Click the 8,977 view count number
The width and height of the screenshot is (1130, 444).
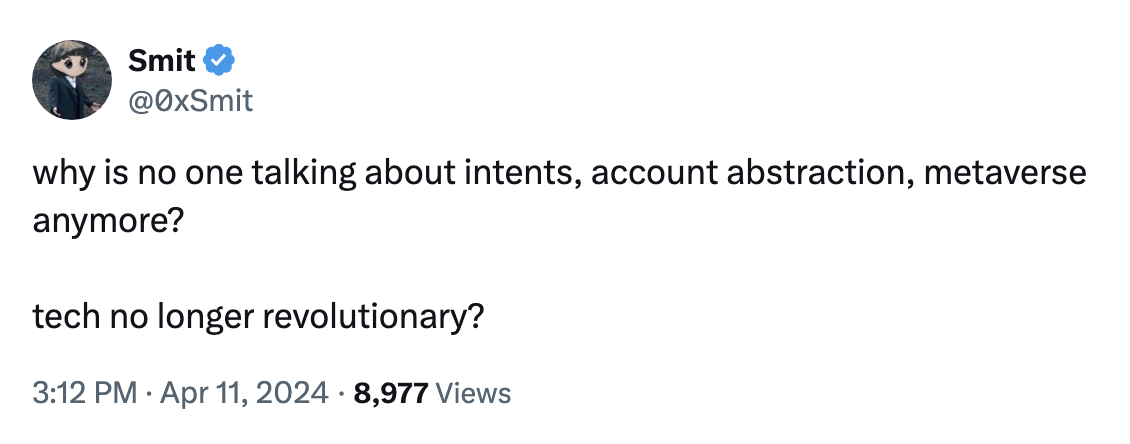click(391, 394)
